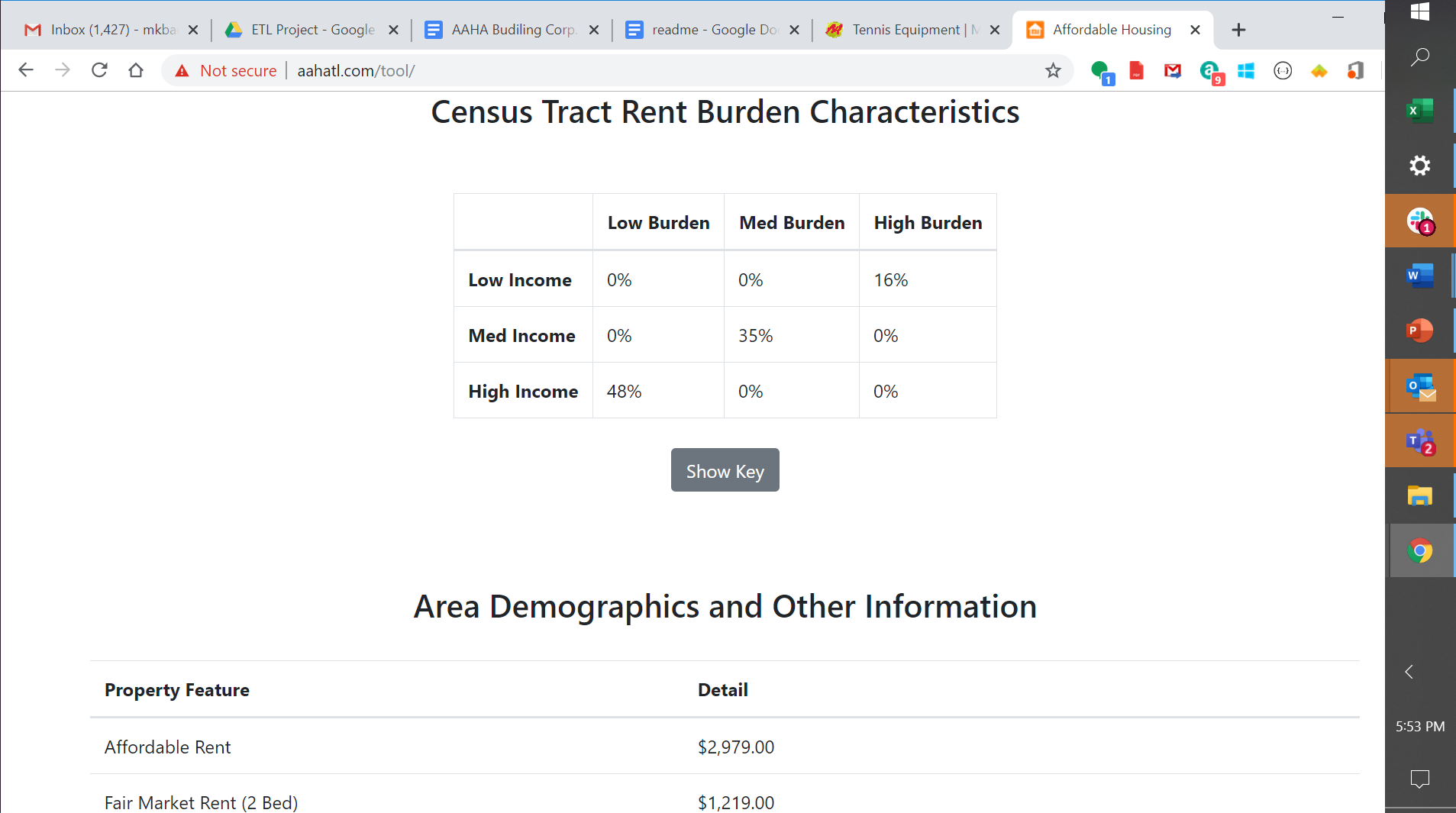Open the circular brackets extension icon

point(1283,71)
